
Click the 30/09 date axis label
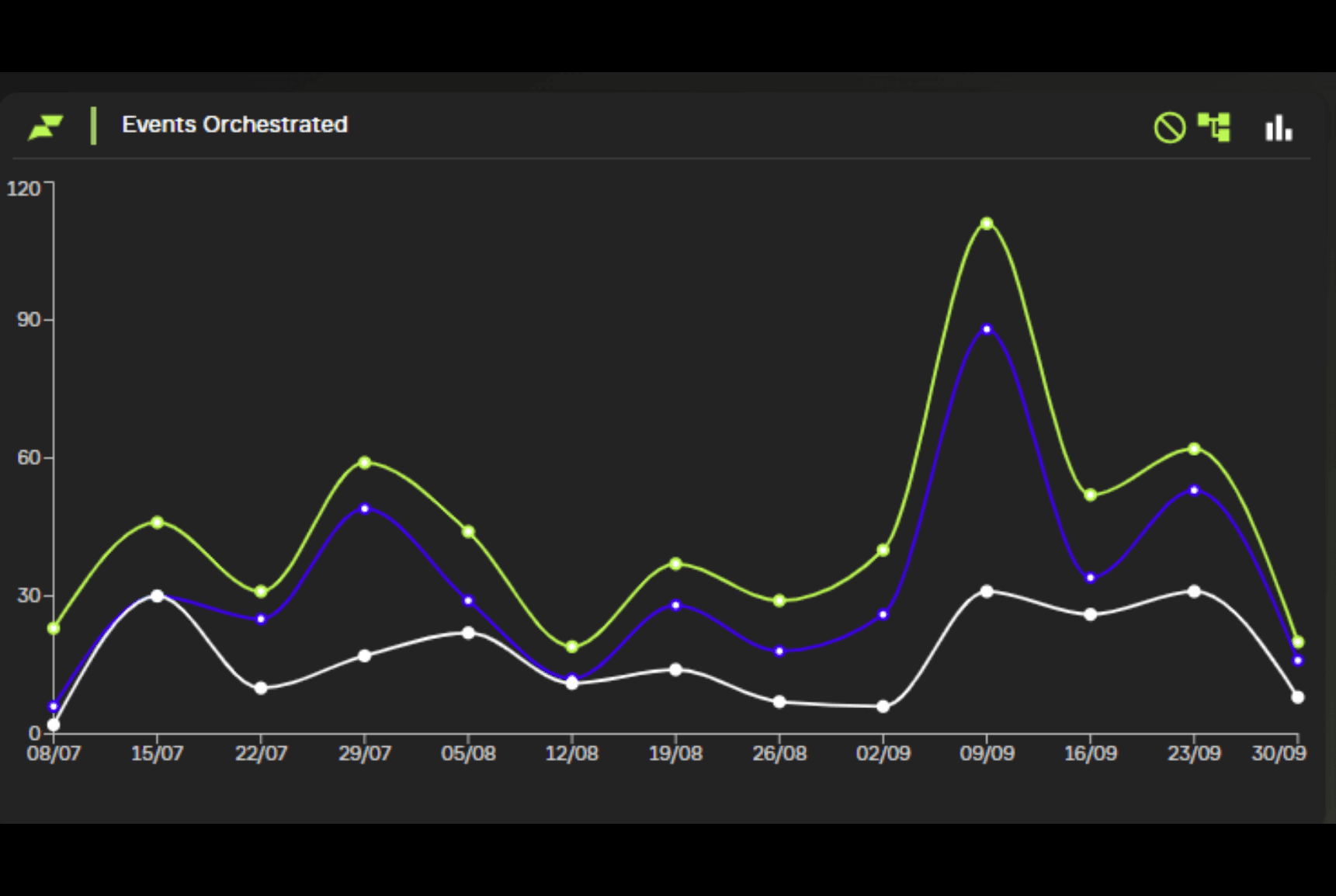(x=1279, y=753)
